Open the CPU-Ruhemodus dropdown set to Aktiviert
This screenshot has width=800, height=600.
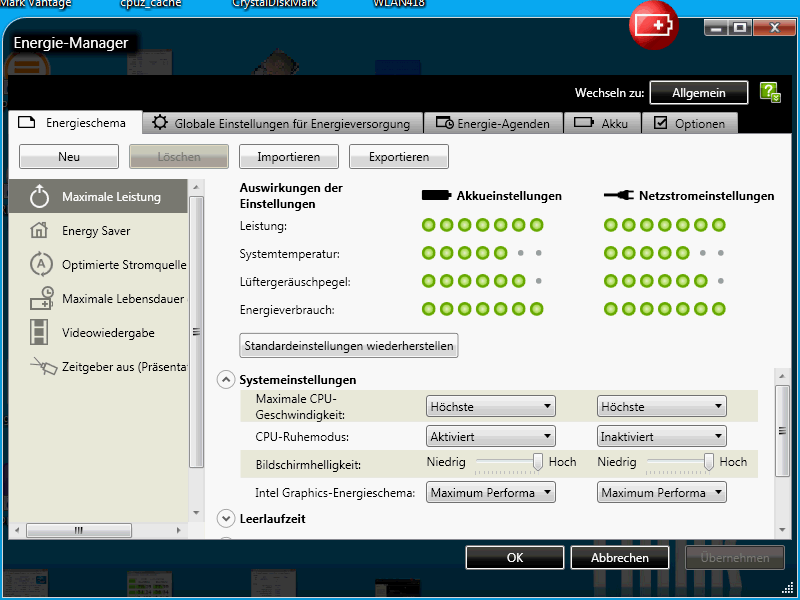[x=491, y=437]
